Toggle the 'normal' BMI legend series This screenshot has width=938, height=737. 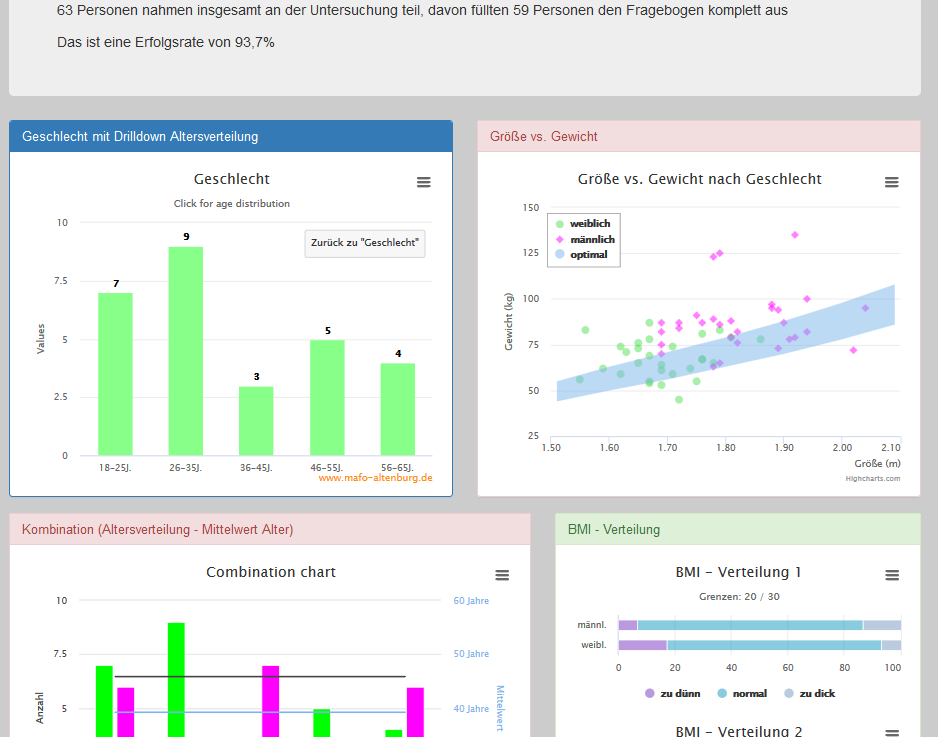coord(743,693)
